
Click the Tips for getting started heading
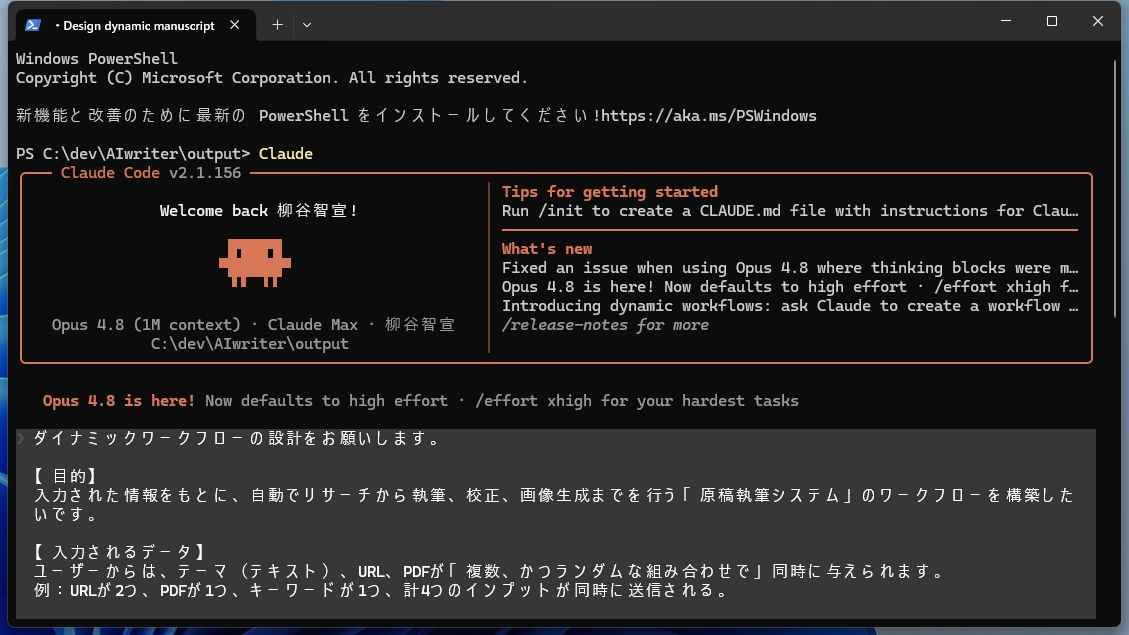pyautogui.click(x=610, y=192)
